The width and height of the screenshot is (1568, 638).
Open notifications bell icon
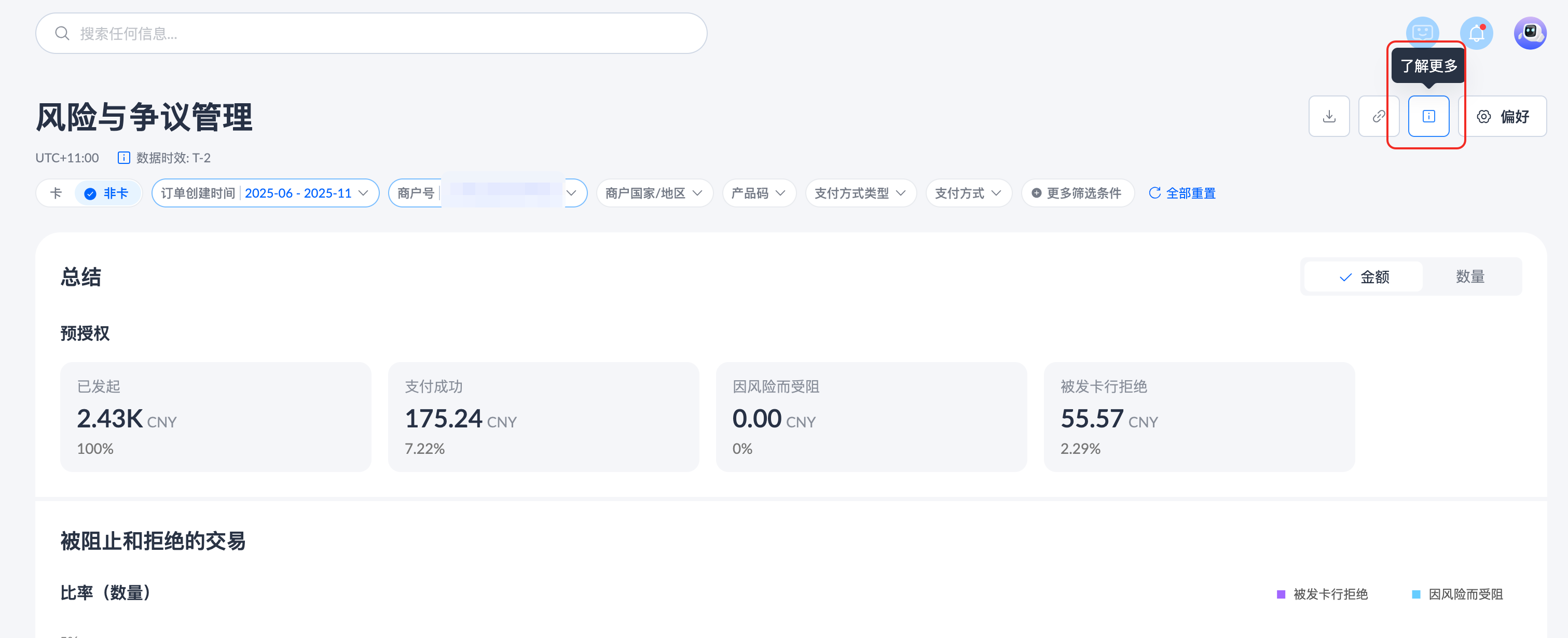click(x=1476, y=34)
